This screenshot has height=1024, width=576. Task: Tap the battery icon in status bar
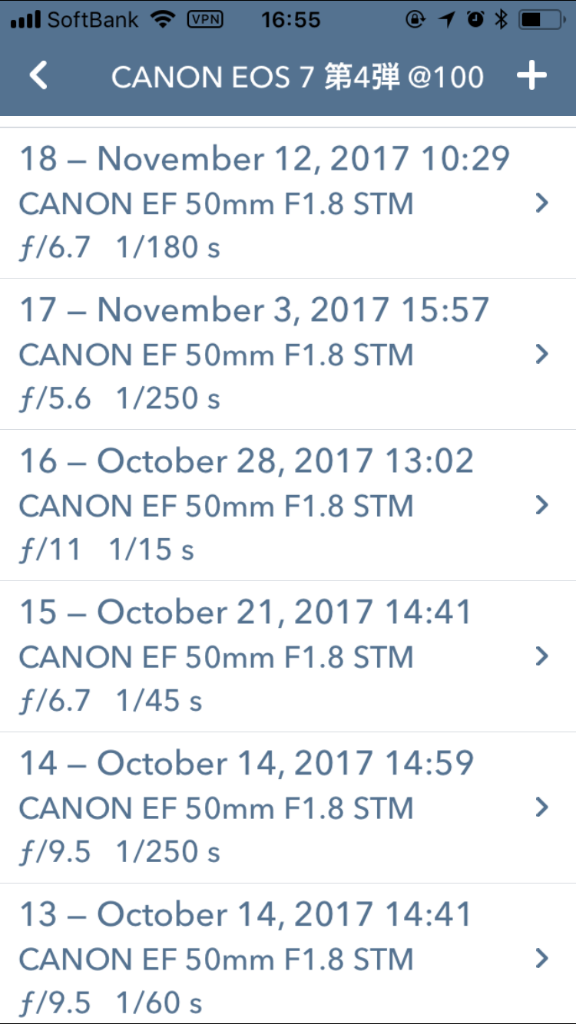coord(541,20)
